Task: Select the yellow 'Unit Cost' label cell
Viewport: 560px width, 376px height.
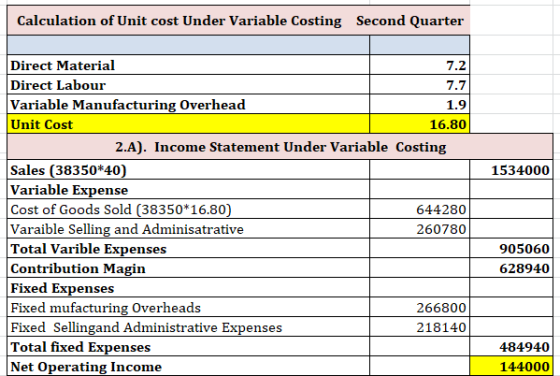Action: point(188,124)
